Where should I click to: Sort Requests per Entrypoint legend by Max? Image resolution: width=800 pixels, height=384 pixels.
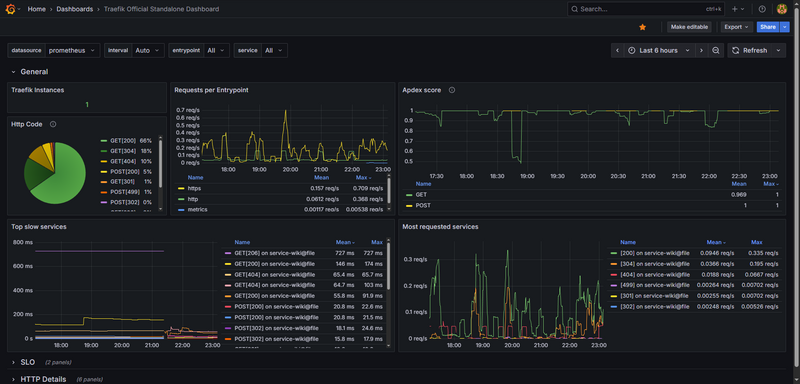pos(363,177)
